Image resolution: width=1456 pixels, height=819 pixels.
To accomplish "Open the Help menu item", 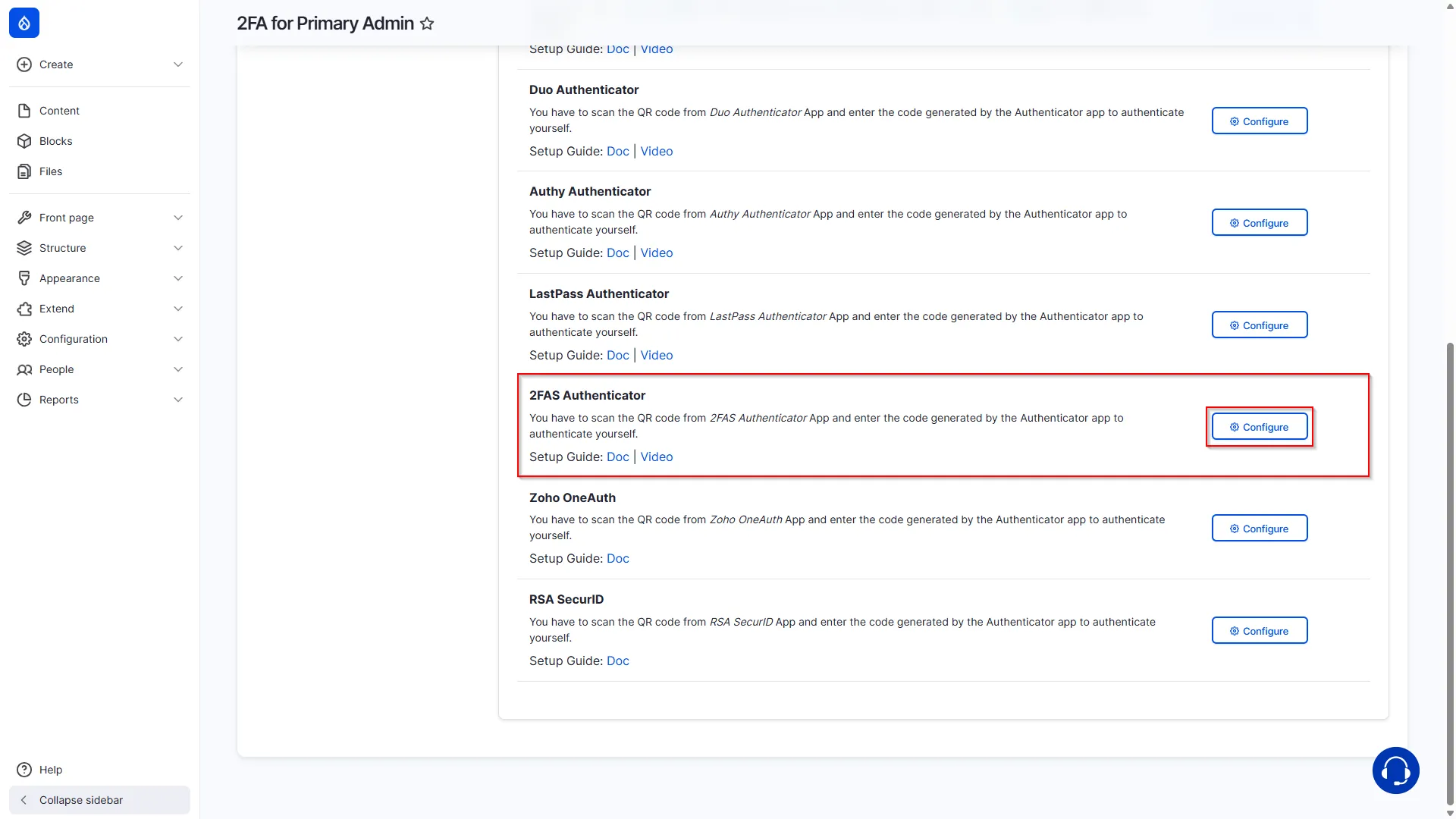I will coord(99,770).
